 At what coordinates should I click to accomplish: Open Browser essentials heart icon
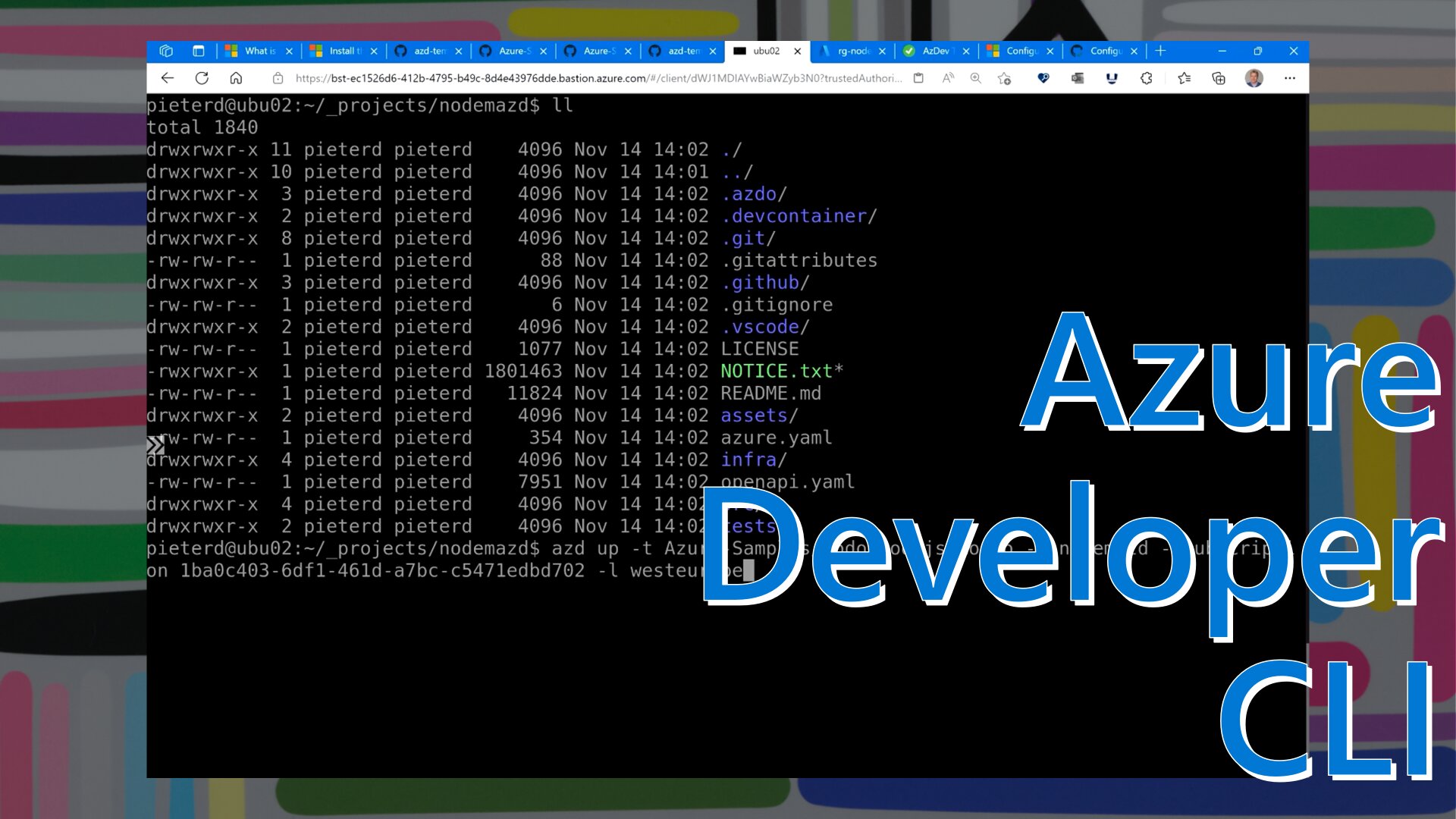[1045, 78]
